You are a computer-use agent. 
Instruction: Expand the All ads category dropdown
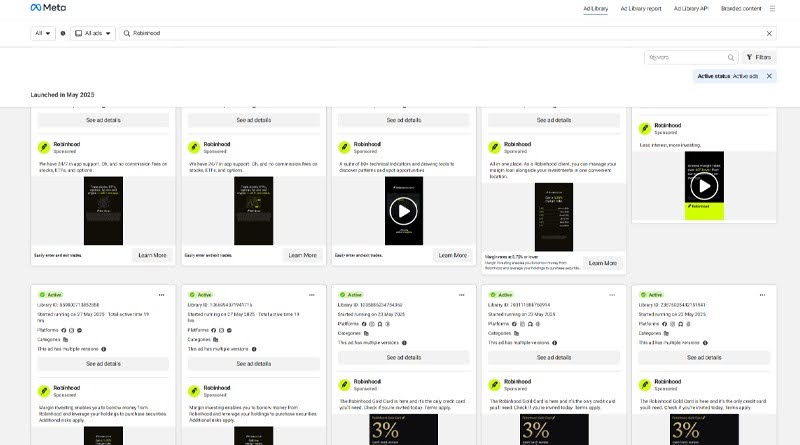click(93, 33)
